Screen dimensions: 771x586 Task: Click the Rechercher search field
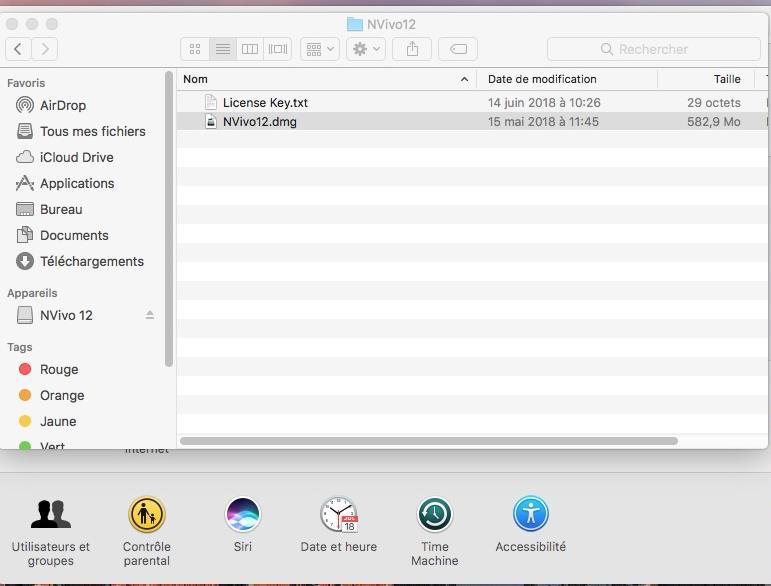coord(653,49)
